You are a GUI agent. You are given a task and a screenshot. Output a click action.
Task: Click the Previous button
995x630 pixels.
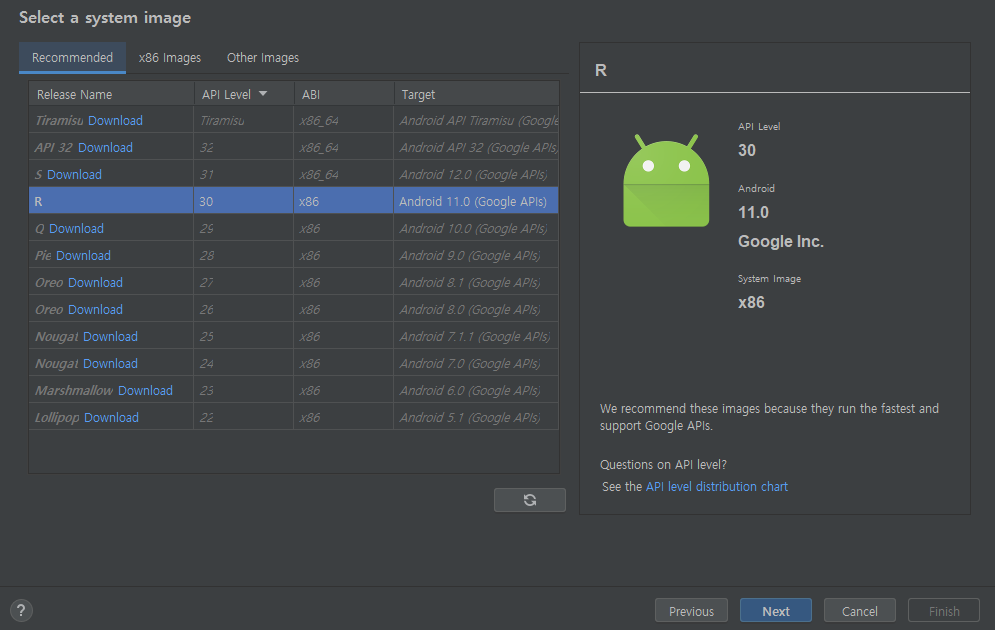(691, 611)
